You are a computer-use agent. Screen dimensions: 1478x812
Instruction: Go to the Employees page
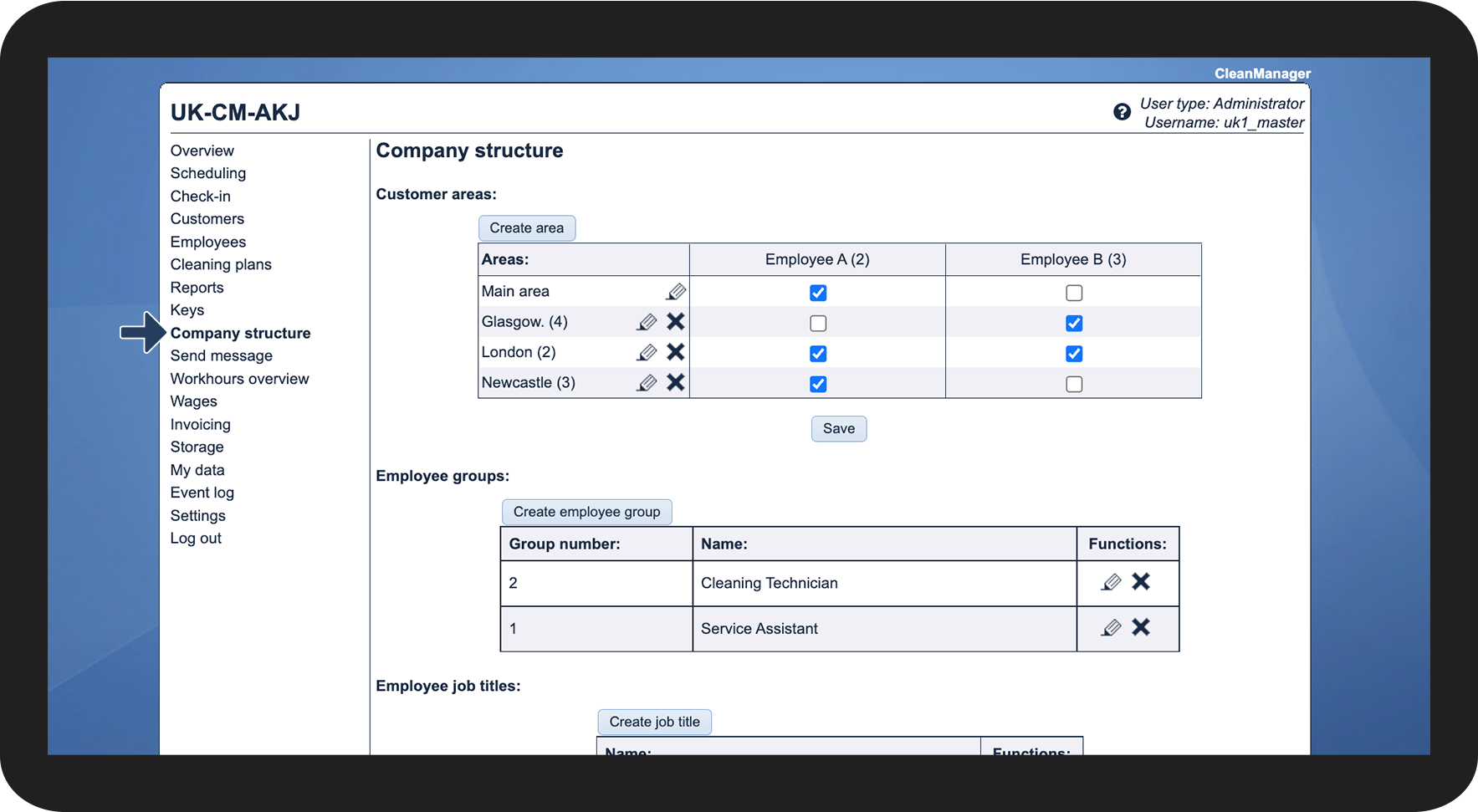click(208, 242)
